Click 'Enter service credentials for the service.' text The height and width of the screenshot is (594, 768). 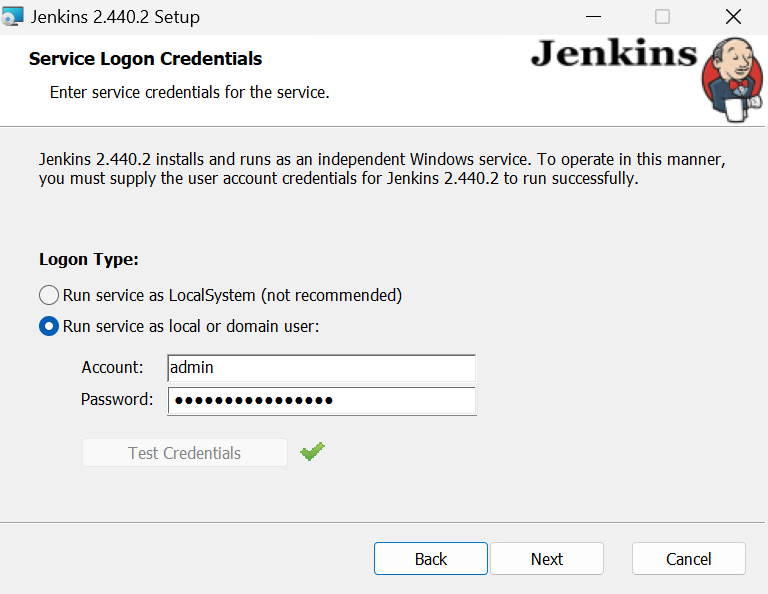click(x=190, y=92)
